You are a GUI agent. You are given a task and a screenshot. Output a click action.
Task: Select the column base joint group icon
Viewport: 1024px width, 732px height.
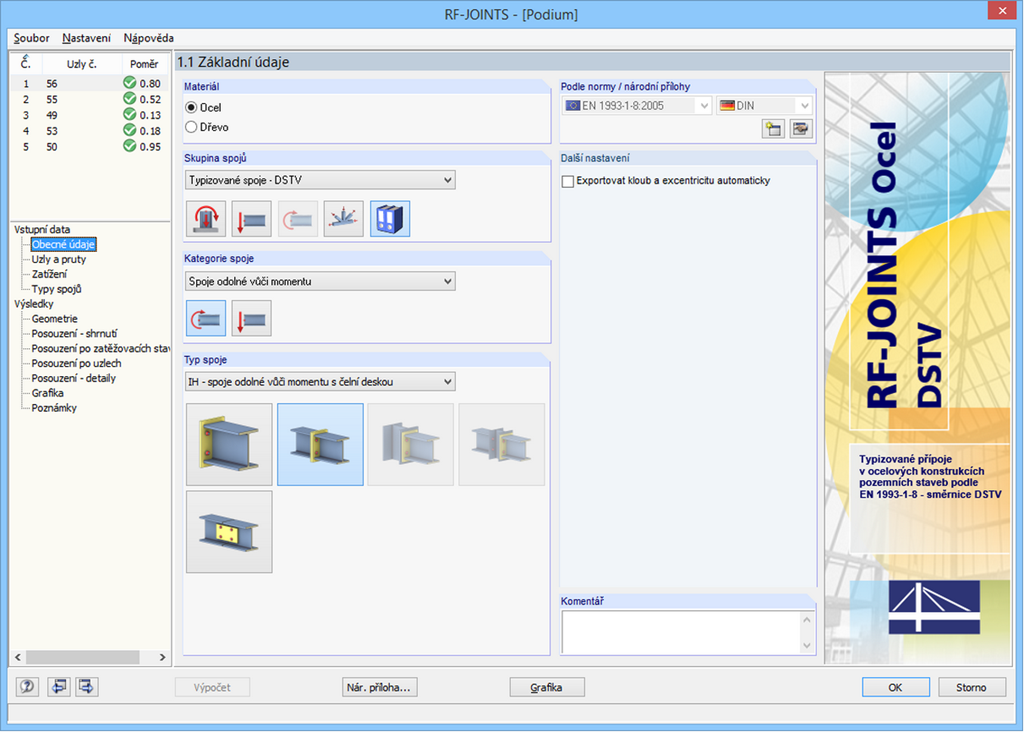pos(206,219)
